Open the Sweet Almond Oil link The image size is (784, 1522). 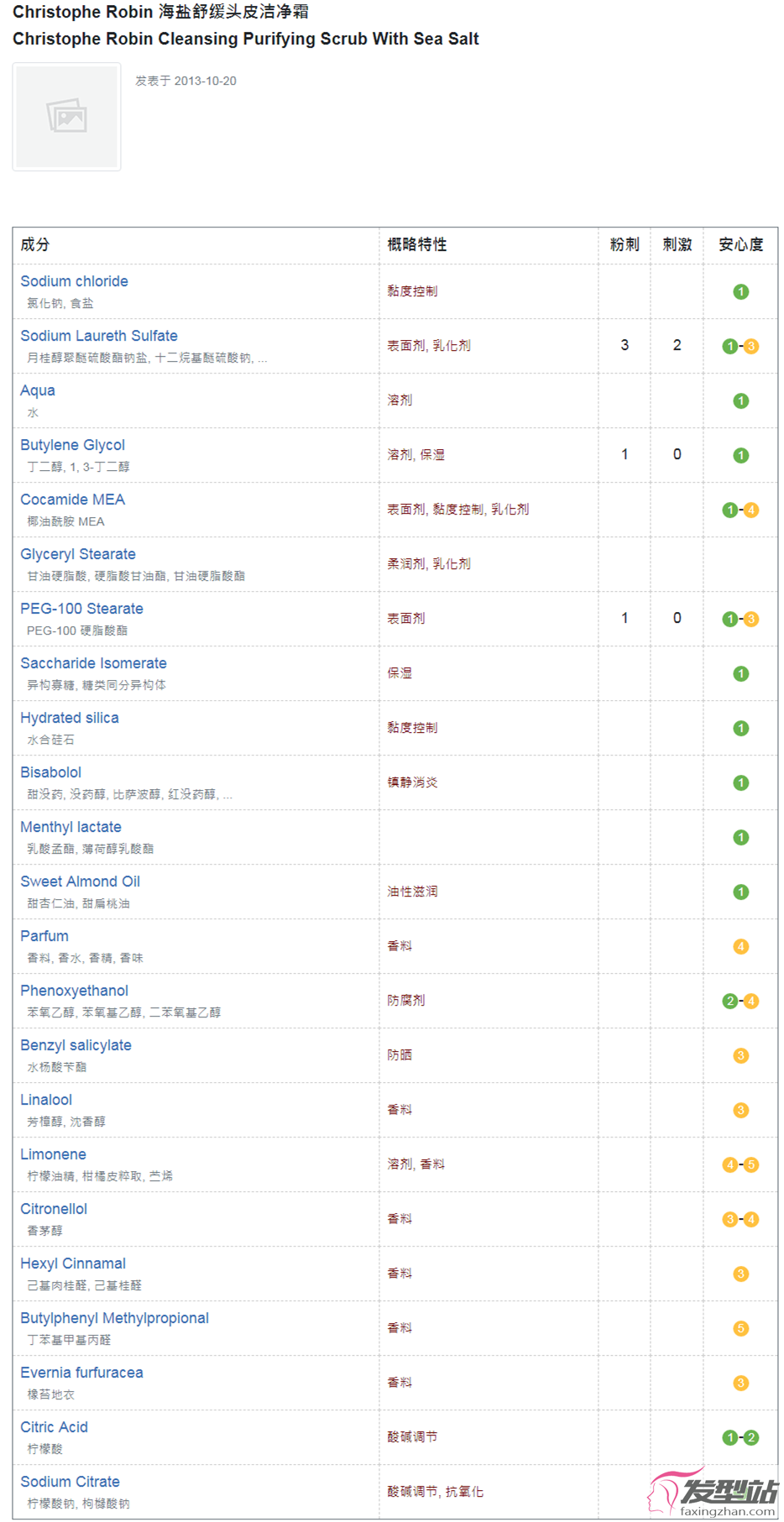[x=80, y=881]
